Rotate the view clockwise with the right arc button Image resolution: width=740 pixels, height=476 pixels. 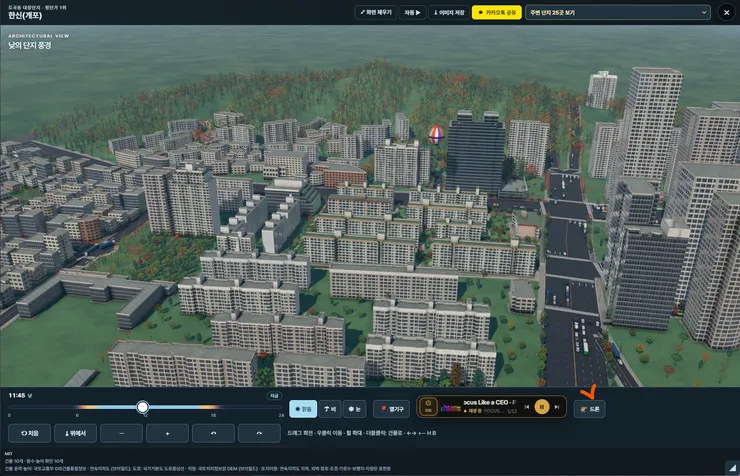[x=259, y=433]
